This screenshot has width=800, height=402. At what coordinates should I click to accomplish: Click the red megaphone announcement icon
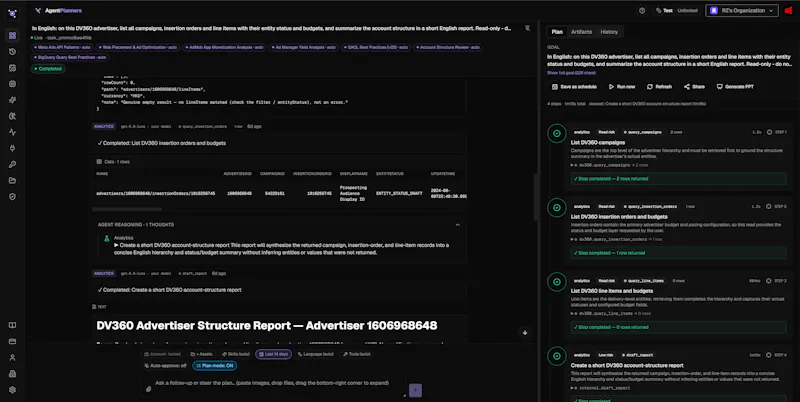(789, 11)
